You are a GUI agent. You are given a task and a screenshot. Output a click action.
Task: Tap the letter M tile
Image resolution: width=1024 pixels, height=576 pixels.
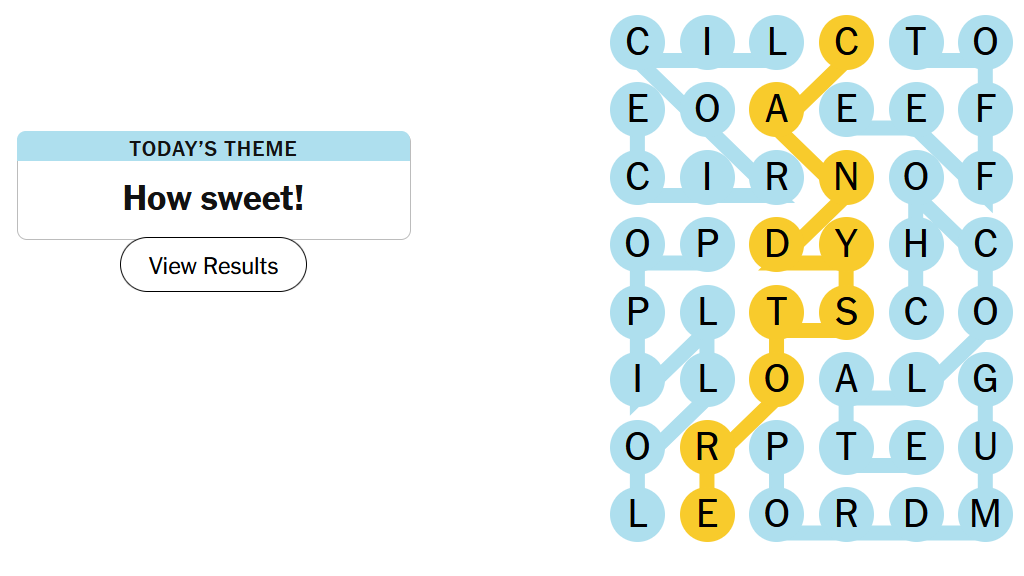click(985, 514)
